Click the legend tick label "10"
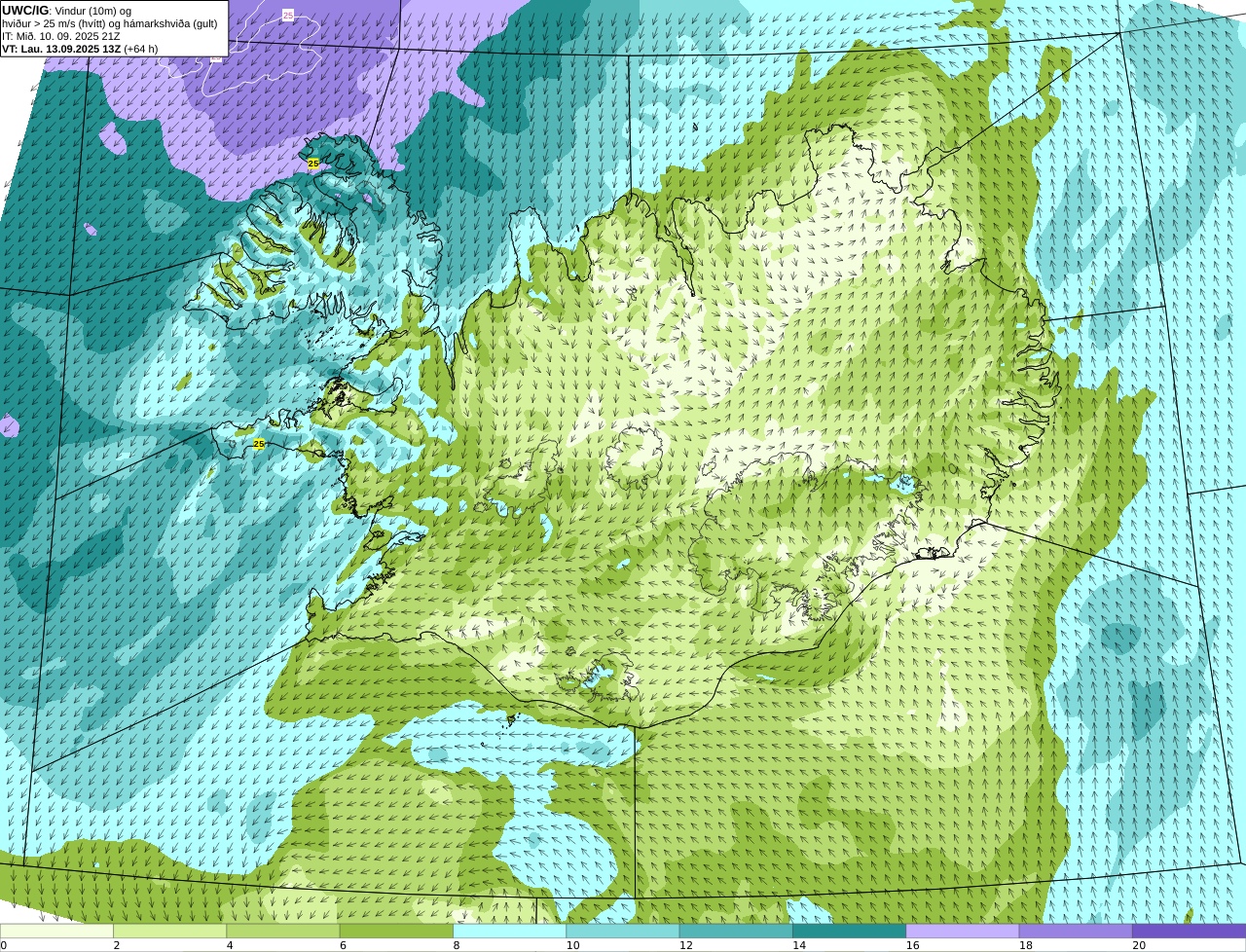Screen dimensions: 1246x952 pyautogui.click(x=572, y=945)
